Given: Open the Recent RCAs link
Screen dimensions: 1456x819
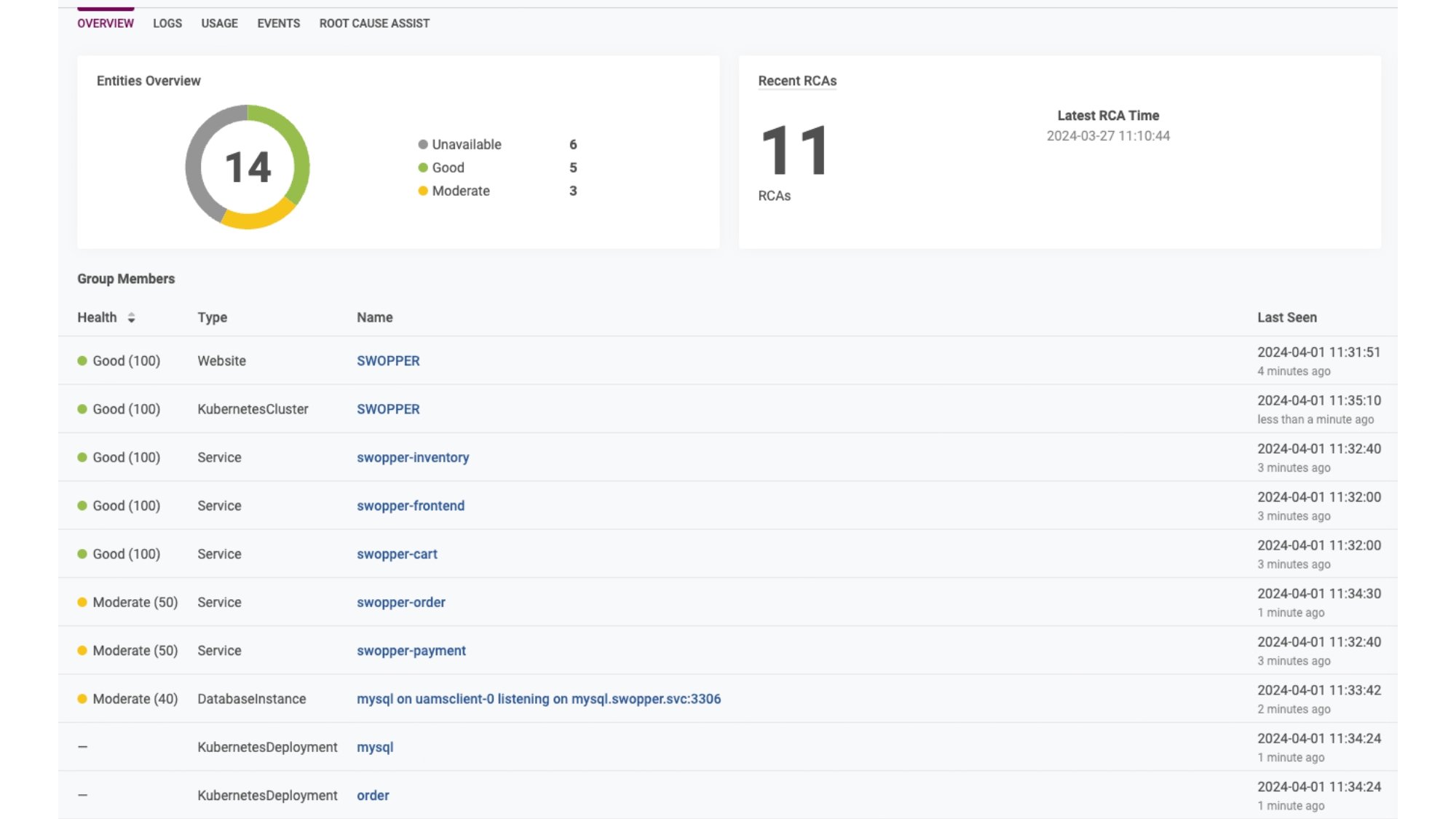Looking at the screenshot, I should [x=797, y=81].
